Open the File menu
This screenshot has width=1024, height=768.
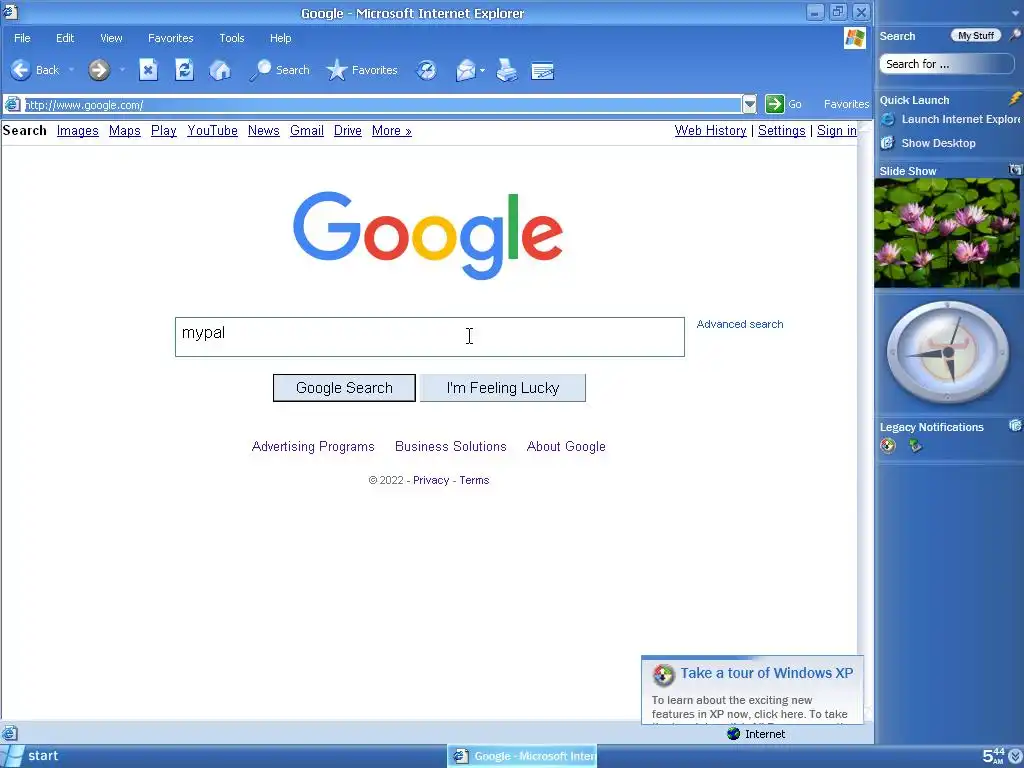pyautogui.click(x=22, y=38)
